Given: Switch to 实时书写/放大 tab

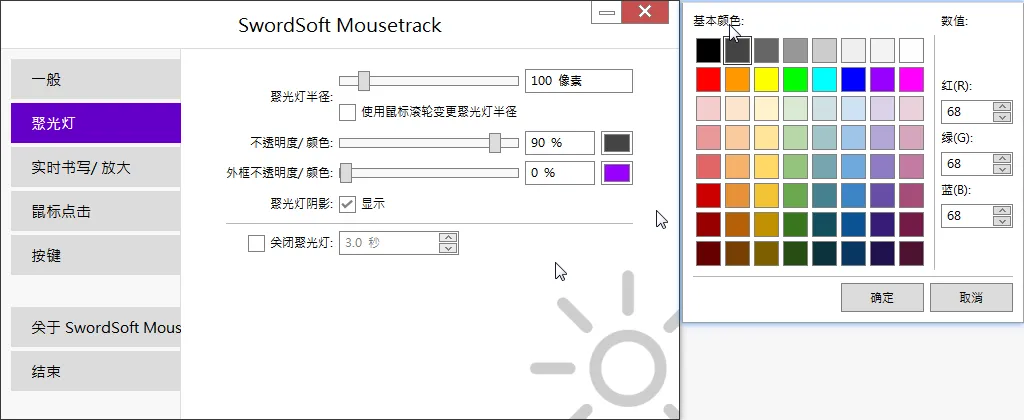Looking at the screenshot, I should (x=95, y=167).
